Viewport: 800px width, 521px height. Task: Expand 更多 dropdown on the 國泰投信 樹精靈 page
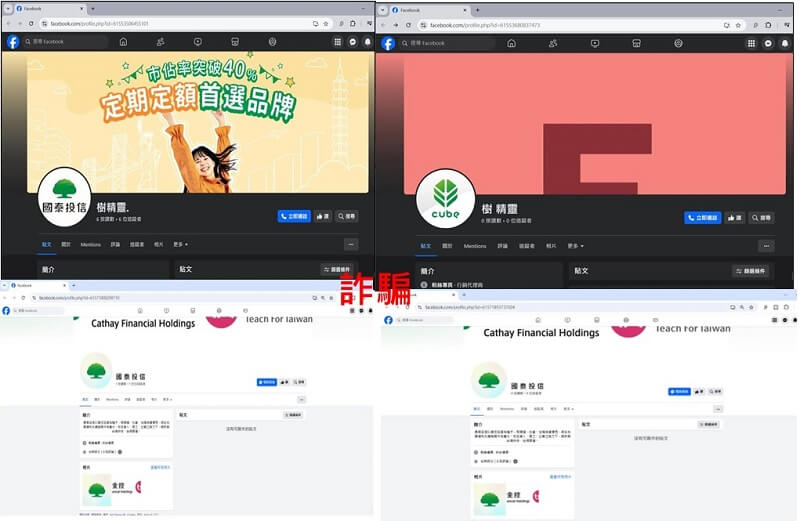pos(180,244)
